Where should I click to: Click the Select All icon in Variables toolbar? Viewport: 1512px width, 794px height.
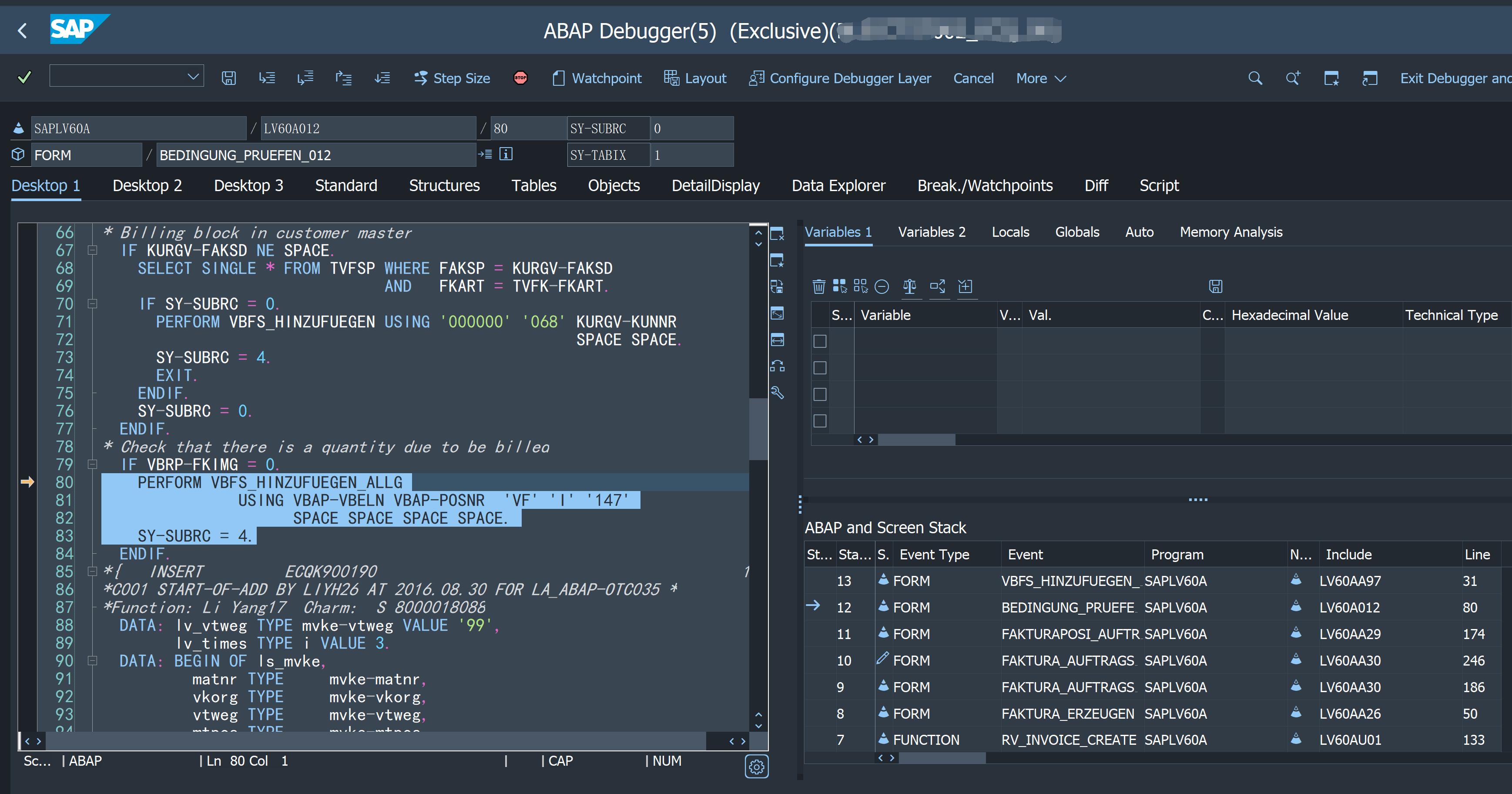click(x=839, y=286)
